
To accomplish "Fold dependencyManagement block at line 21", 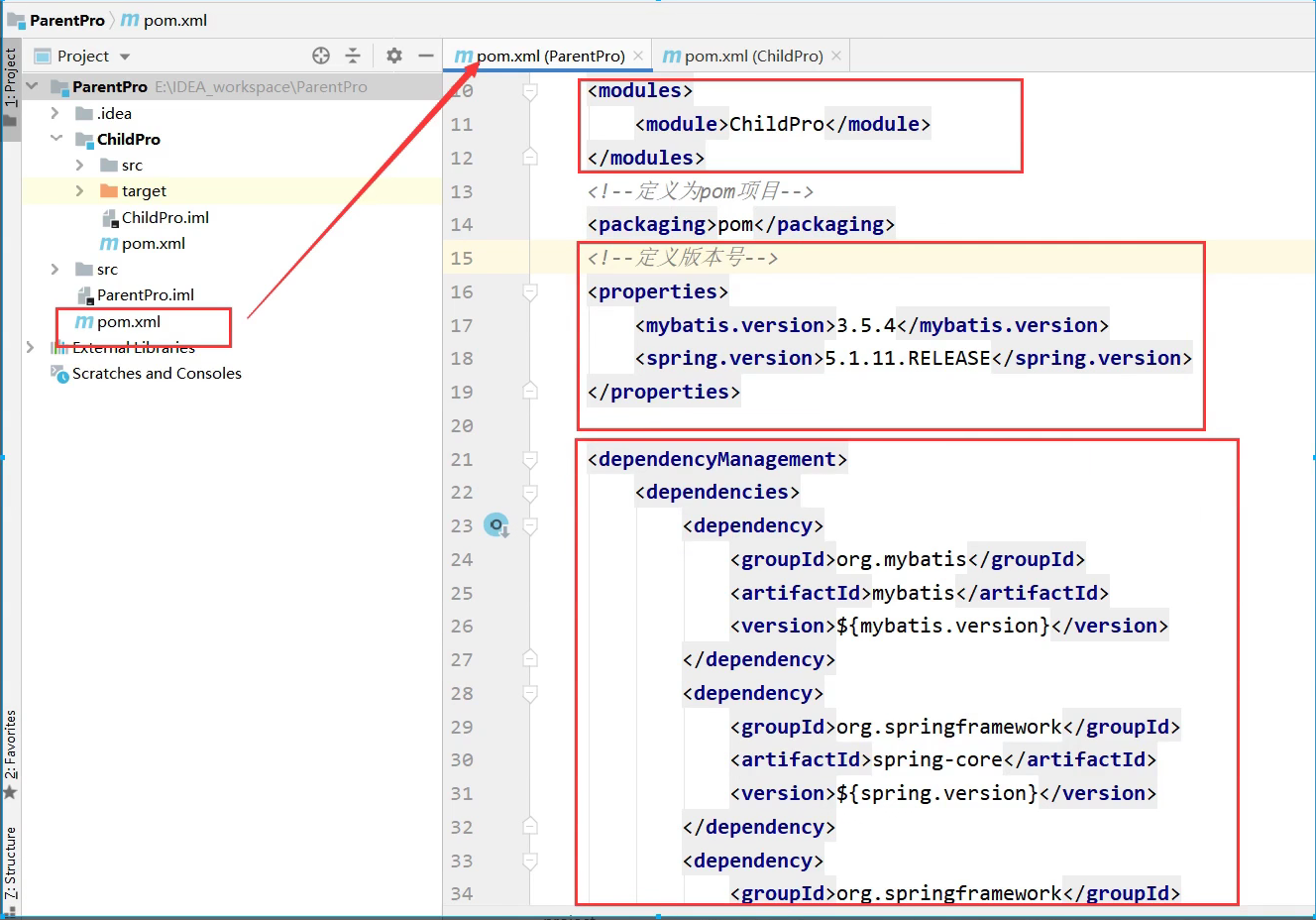I will point(530,459).
